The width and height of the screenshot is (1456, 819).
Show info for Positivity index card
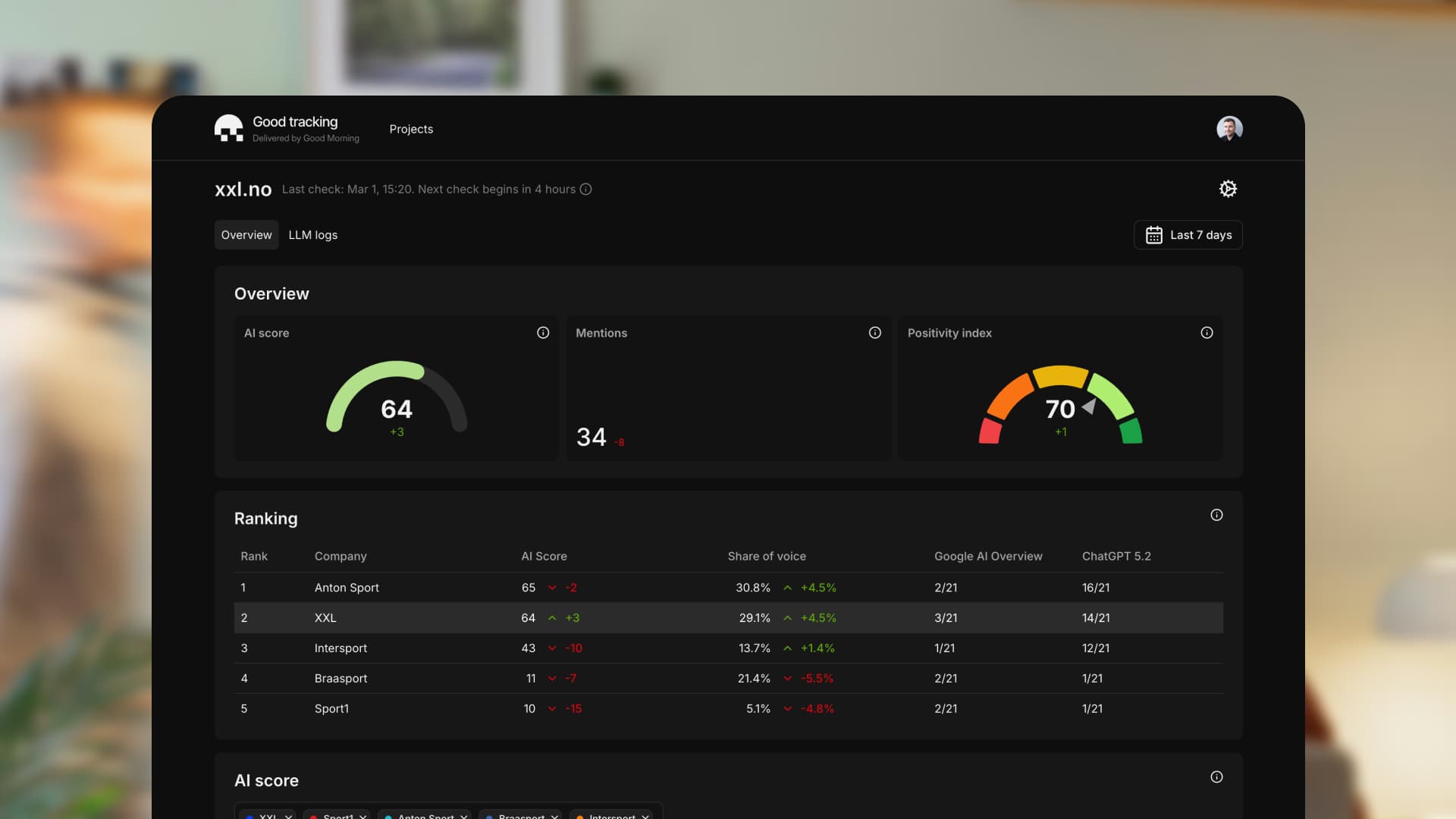click(x=1207, y=333)
